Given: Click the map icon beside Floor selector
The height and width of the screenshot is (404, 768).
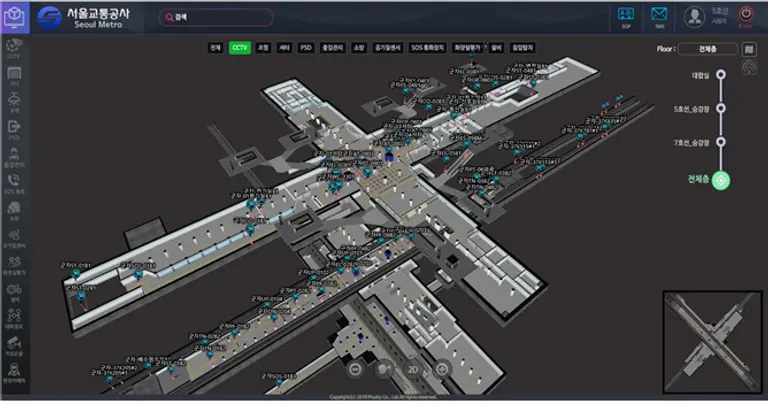Looking at the screenshot, I should coord(749,48).
